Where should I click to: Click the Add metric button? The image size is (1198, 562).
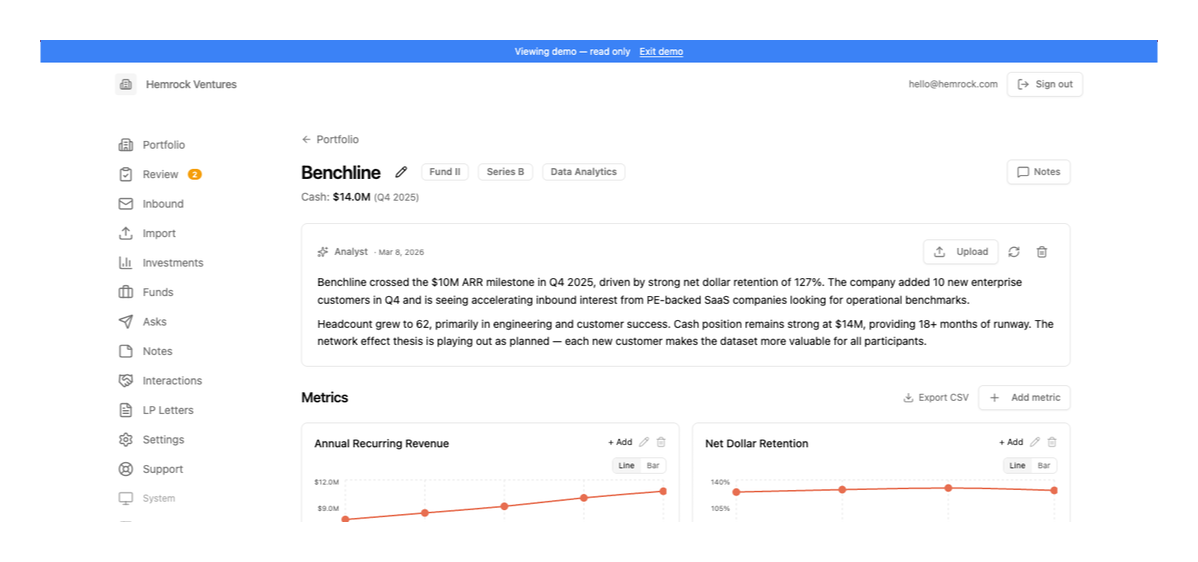pos(1024,398)
